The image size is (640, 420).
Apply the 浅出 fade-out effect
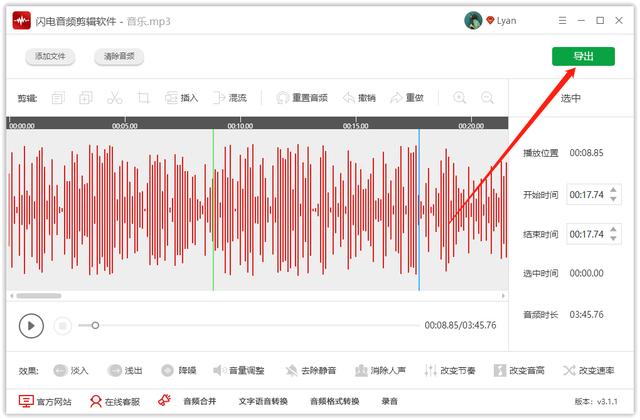[125, 371]
